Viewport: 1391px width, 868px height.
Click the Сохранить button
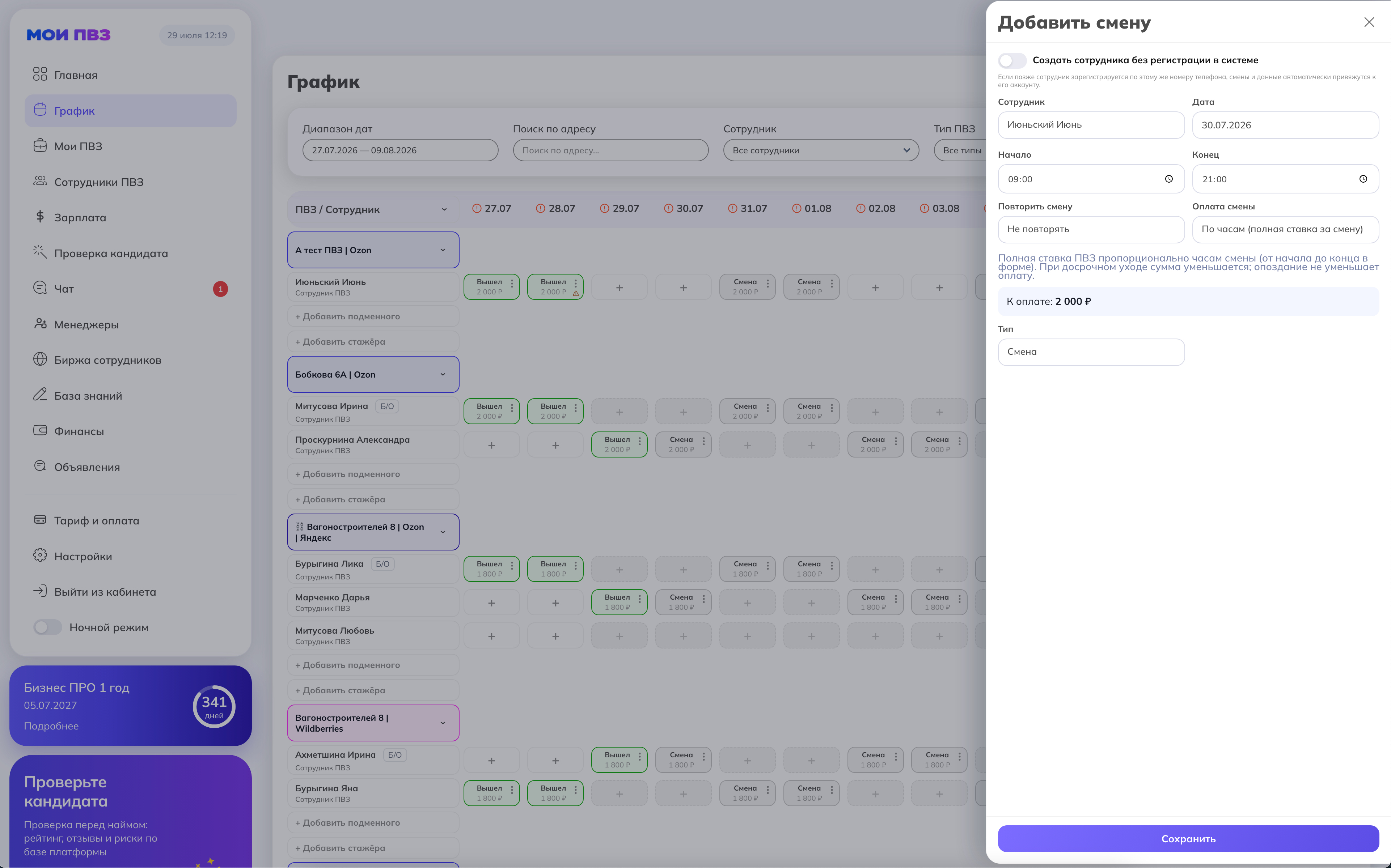tap(1188, 839)
